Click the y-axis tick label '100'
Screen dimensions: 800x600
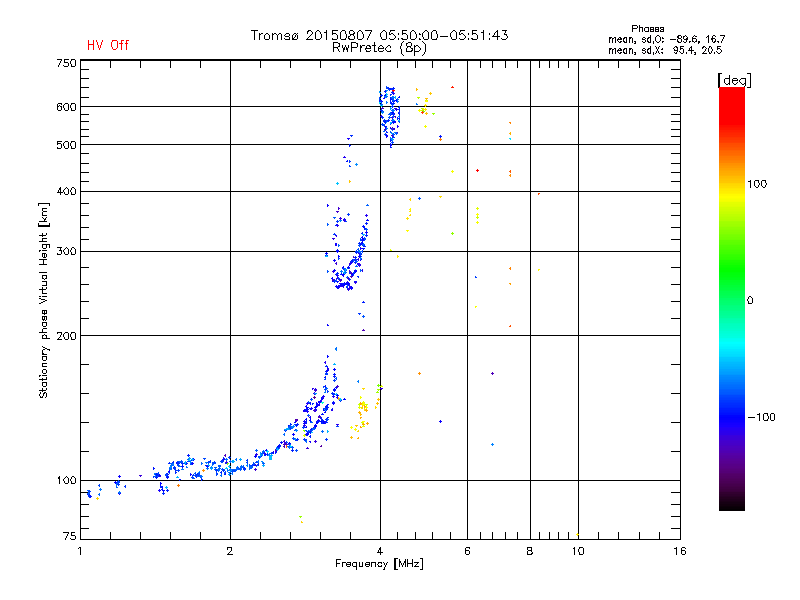coord(66,481)
